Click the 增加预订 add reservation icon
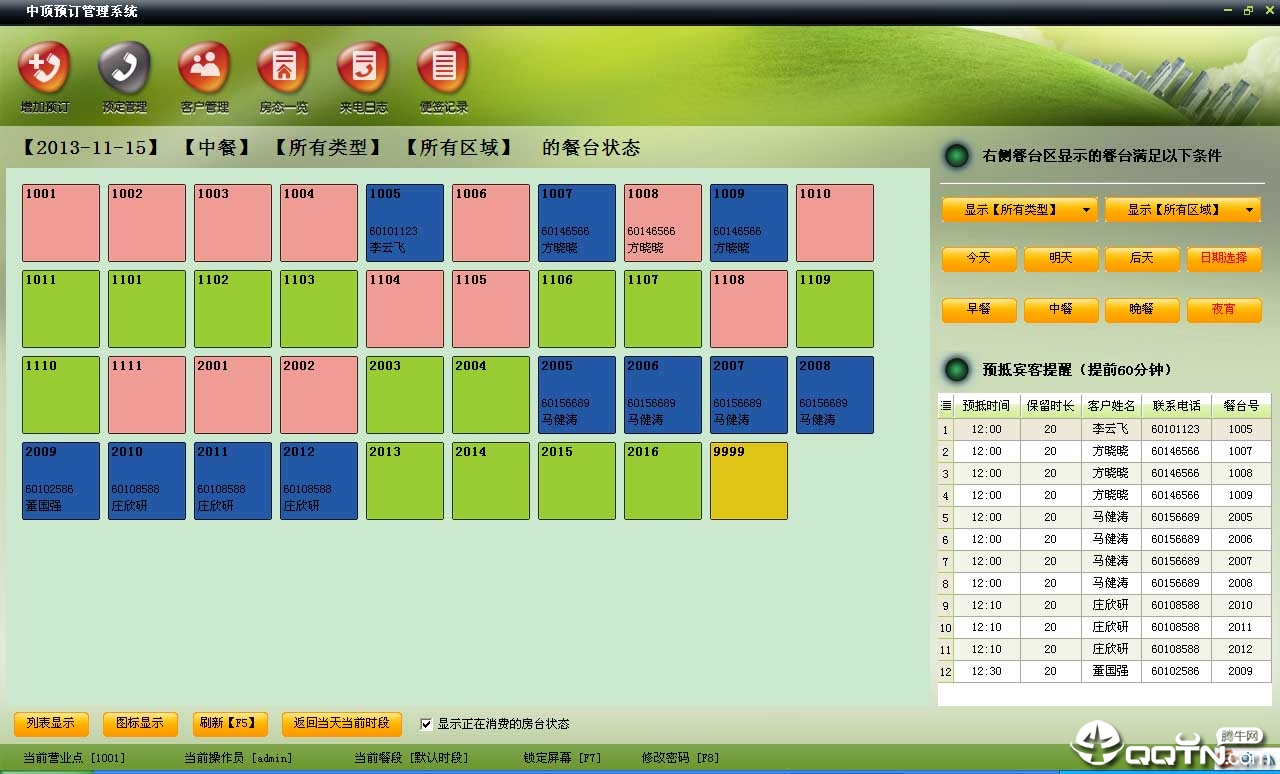1280x774 pixels. 44,69
